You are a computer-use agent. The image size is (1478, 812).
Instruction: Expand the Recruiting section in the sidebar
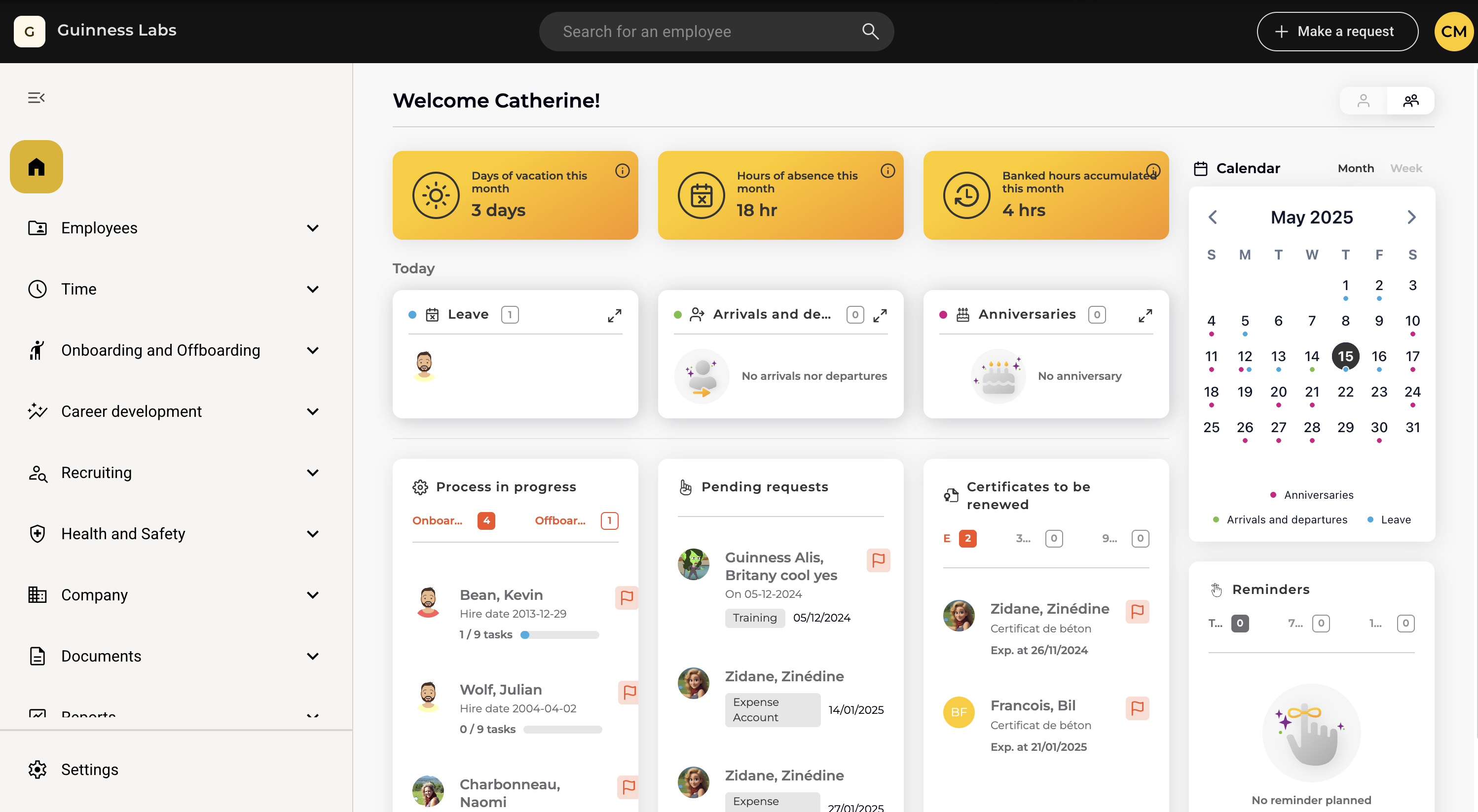[x=313, y=472]
